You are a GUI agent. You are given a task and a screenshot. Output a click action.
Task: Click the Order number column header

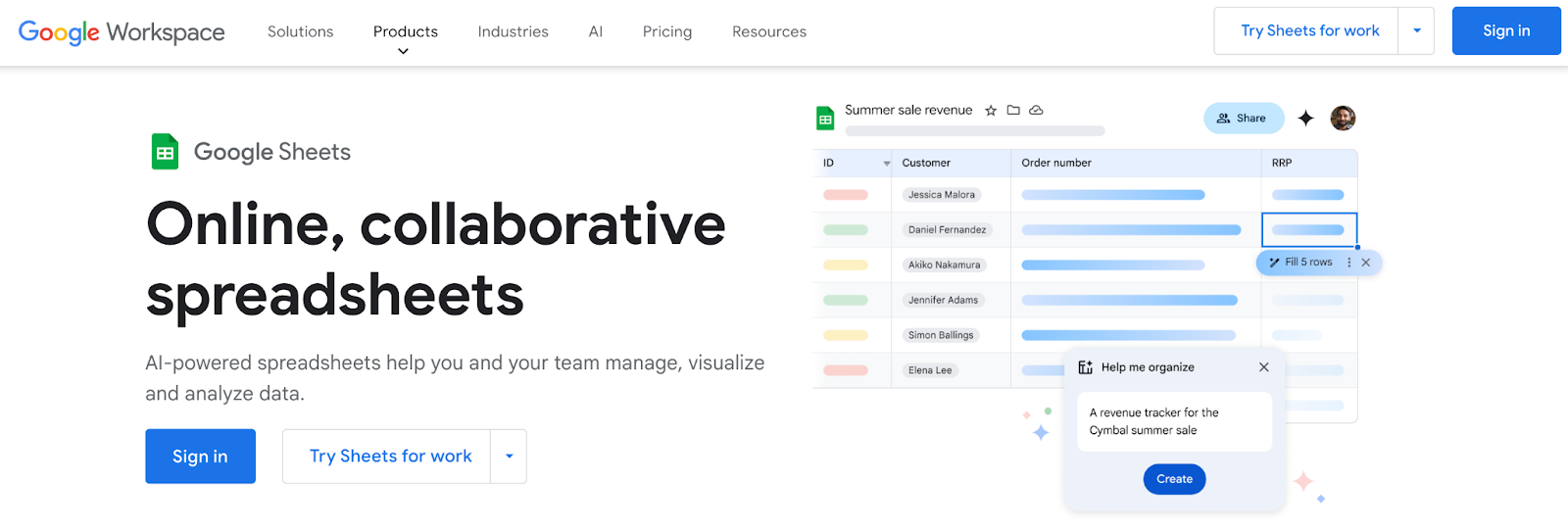pos(1056,163)
